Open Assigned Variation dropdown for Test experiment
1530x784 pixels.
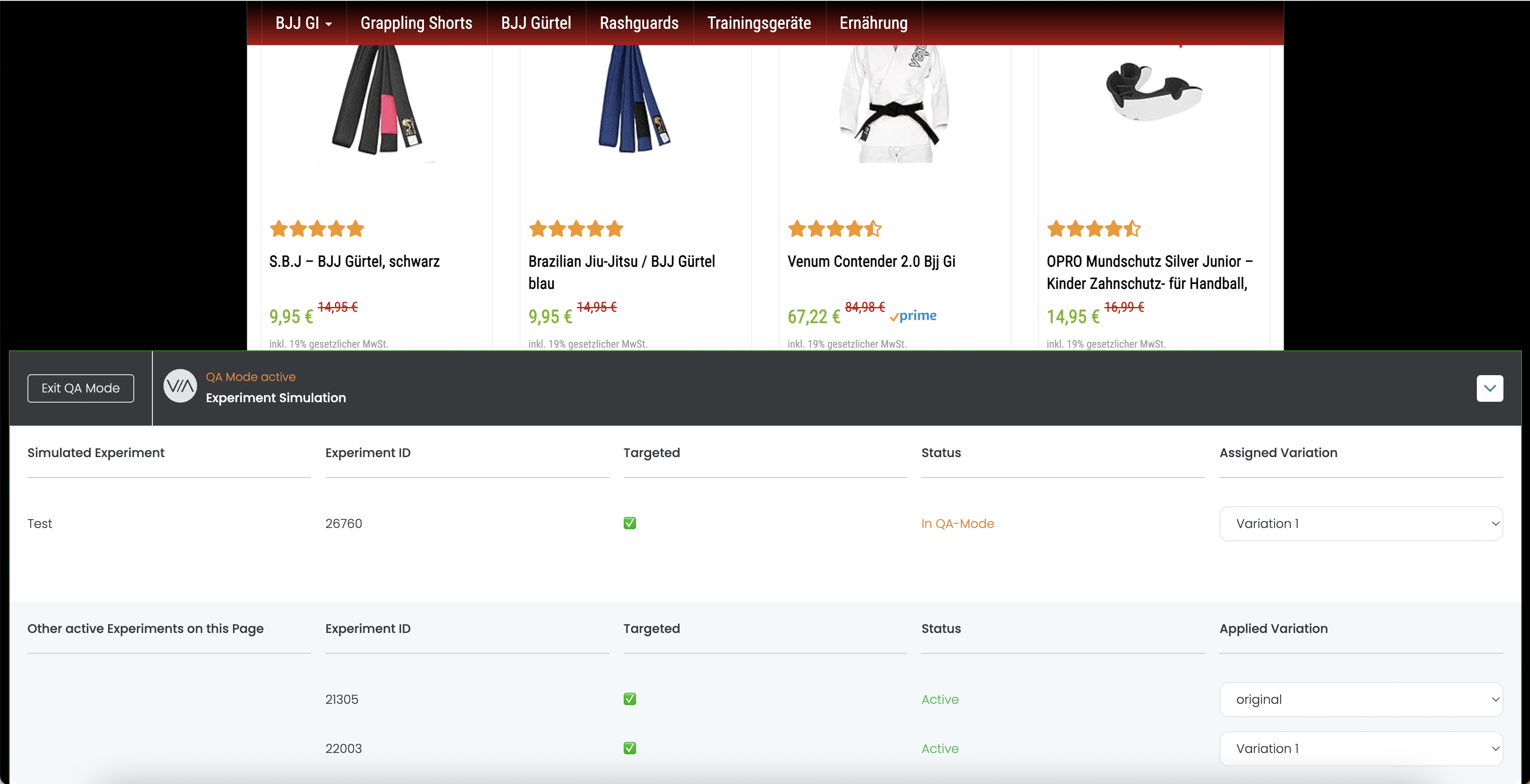[x=1361, y=524]
